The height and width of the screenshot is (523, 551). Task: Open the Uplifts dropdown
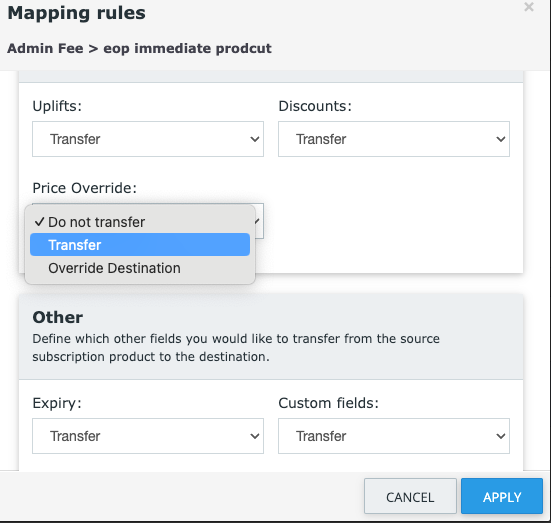(x=148, y=139)
